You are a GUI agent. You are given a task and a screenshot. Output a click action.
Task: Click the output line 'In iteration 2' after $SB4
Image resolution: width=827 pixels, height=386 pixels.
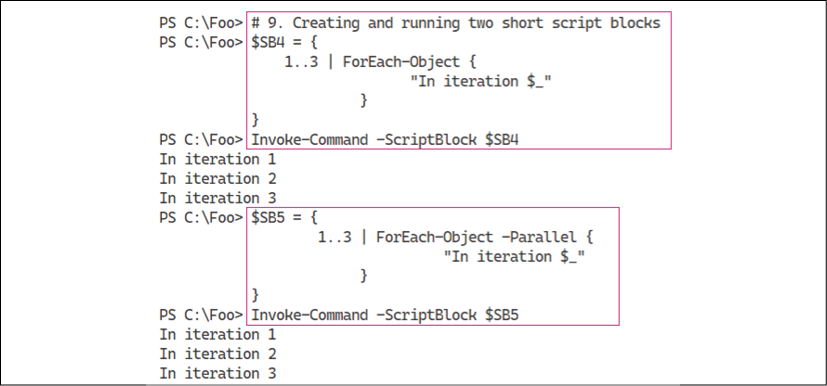pyautogui.click(x=218, y=179)
